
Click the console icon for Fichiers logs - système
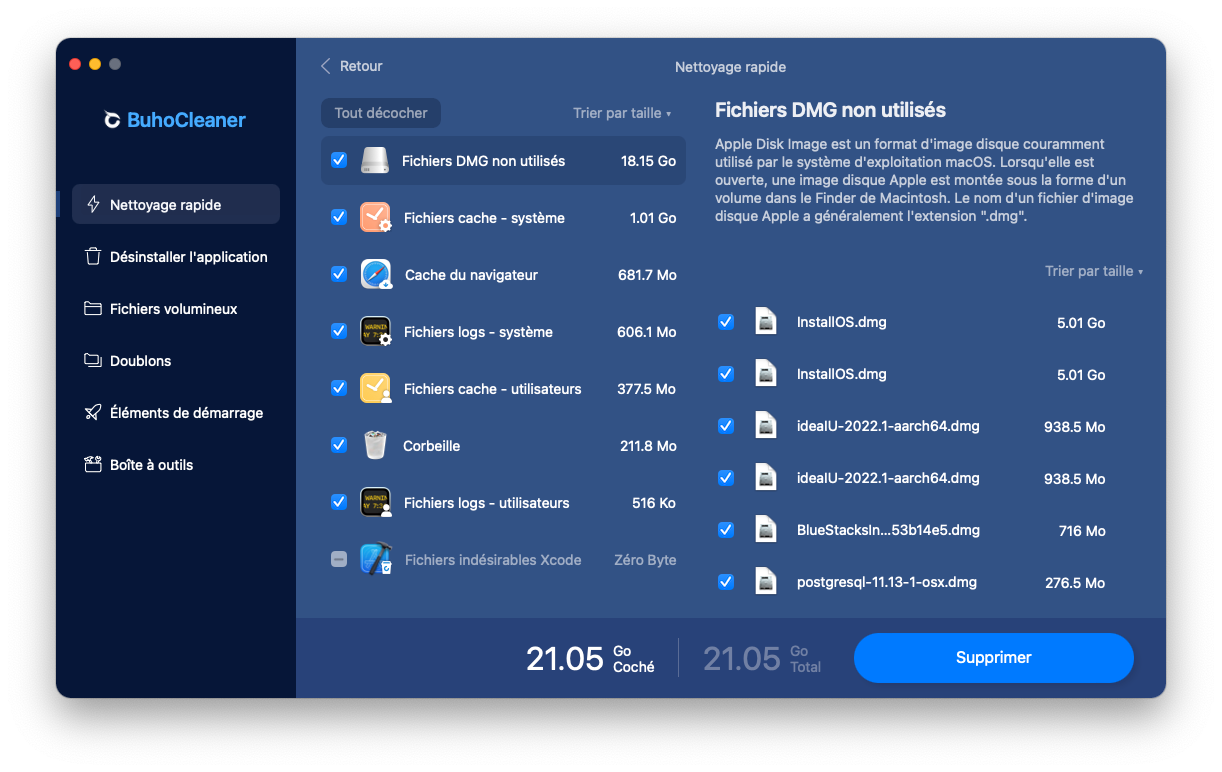[375, 331]
